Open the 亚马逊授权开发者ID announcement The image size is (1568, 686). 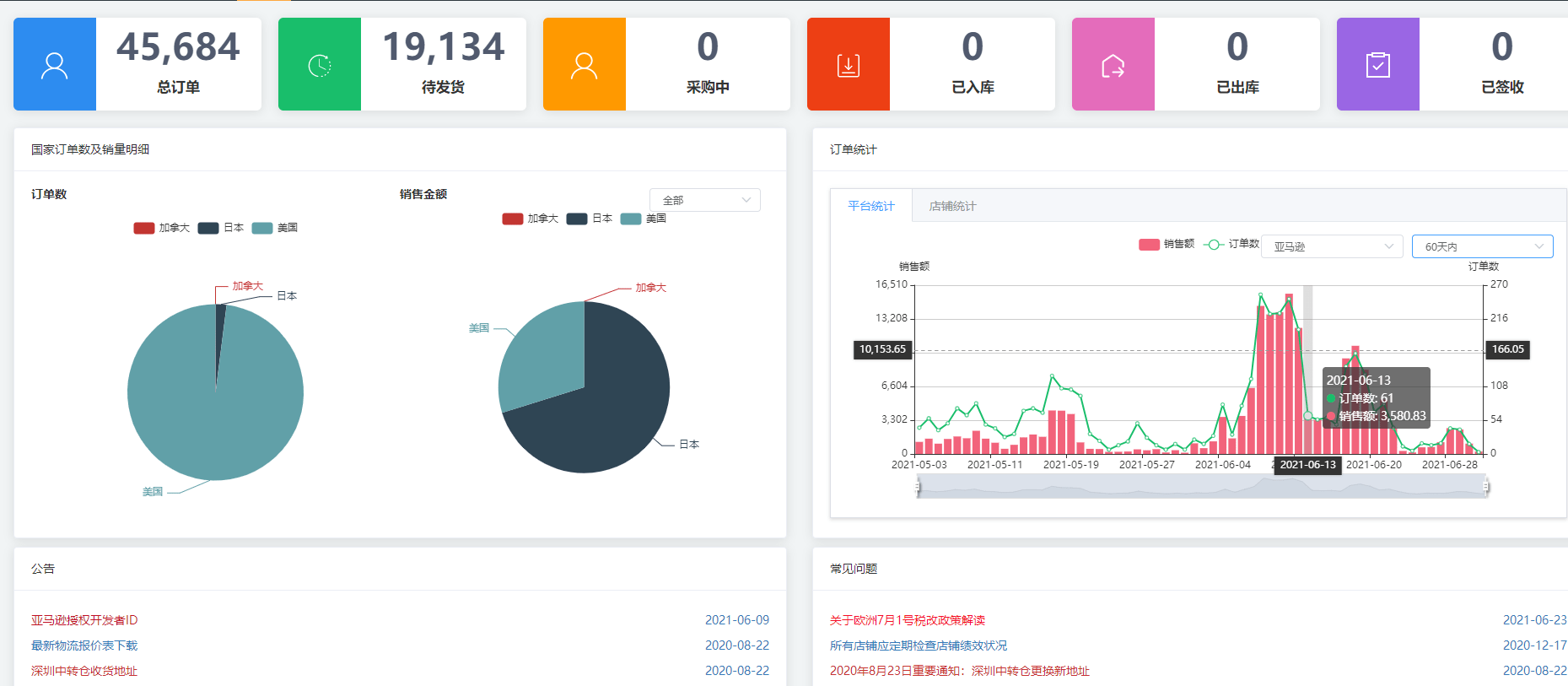coord(84,620)
